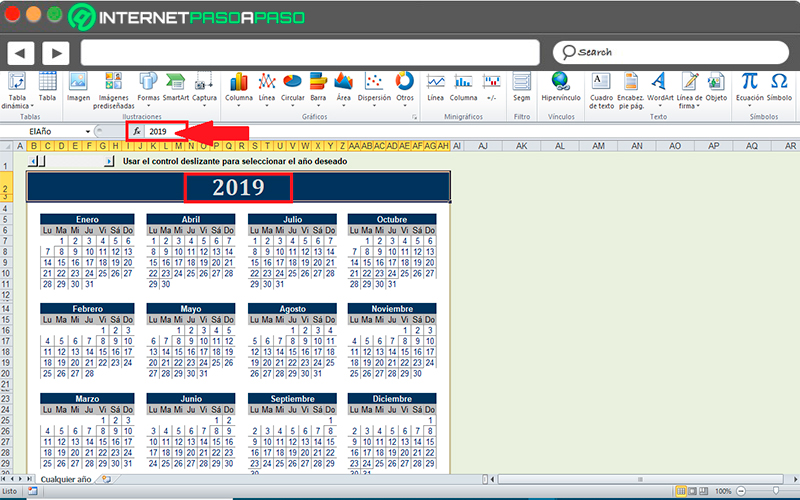Switch to page break preview view
The width and height of the screenshot is (800, 500).
point(703,491)
